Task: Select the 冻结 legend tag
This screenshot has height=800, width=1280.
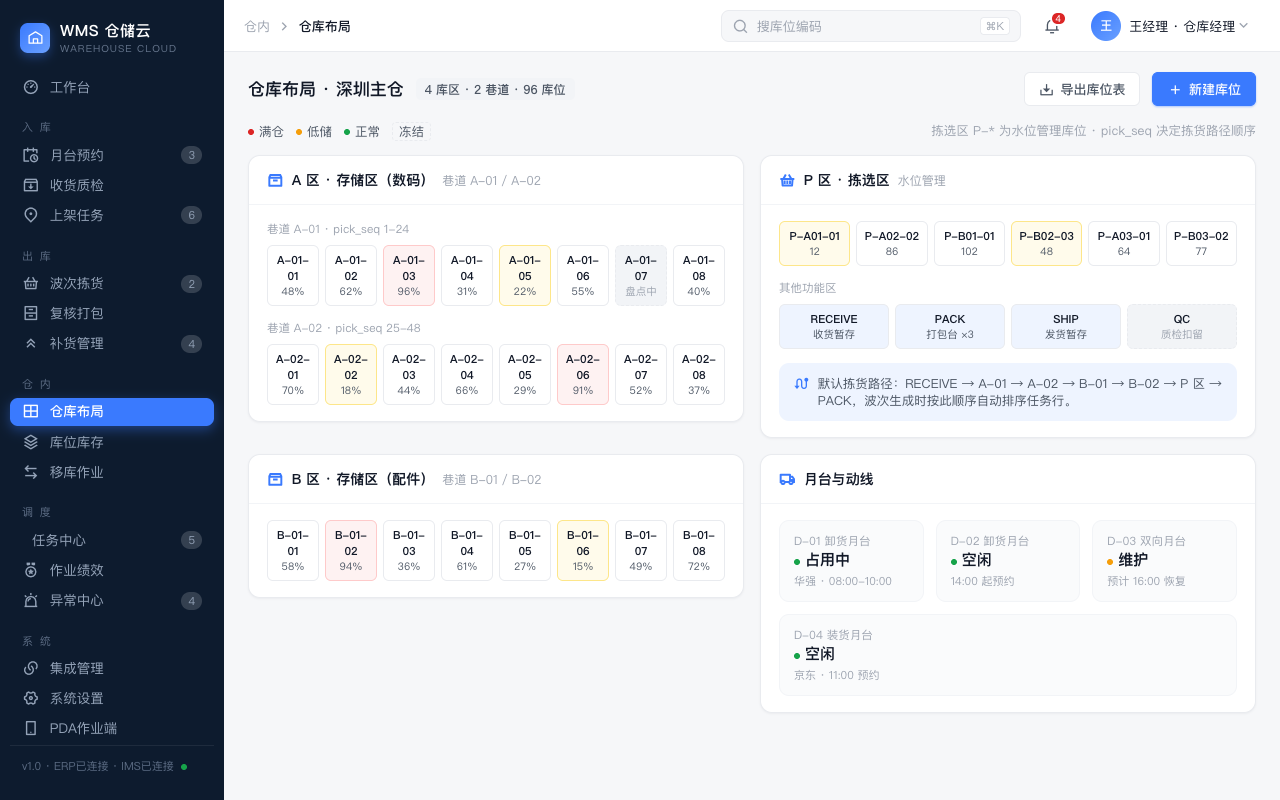Action: click(x=411, y=131)
